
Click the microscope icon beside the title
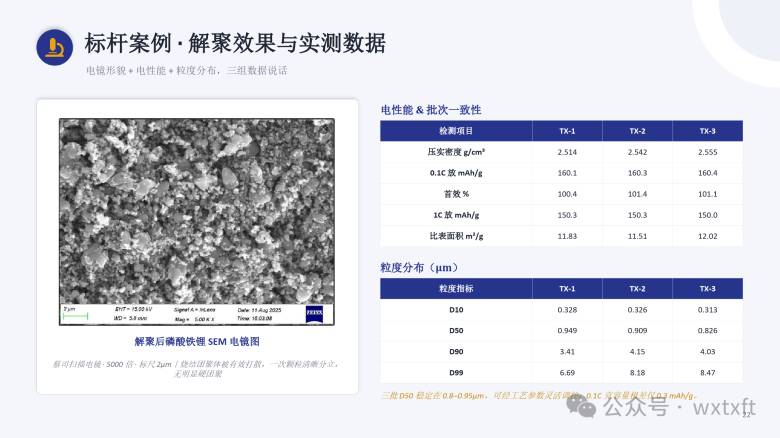[55, 47]
